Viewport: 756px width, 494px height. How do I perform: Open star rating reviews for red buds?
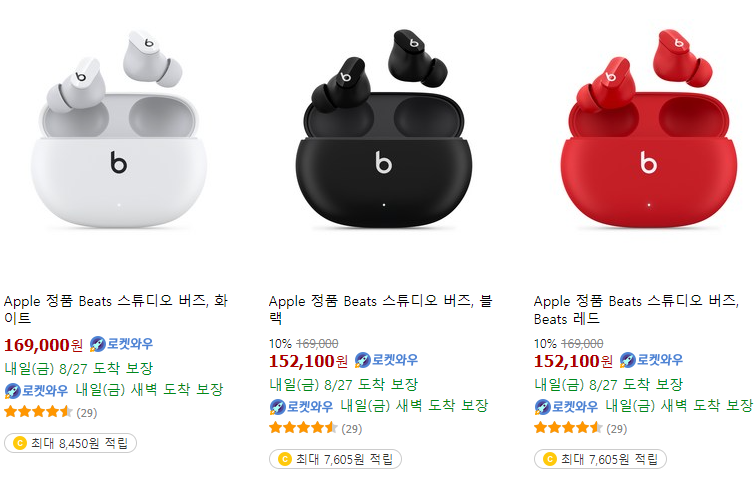[x=580, y=428]
